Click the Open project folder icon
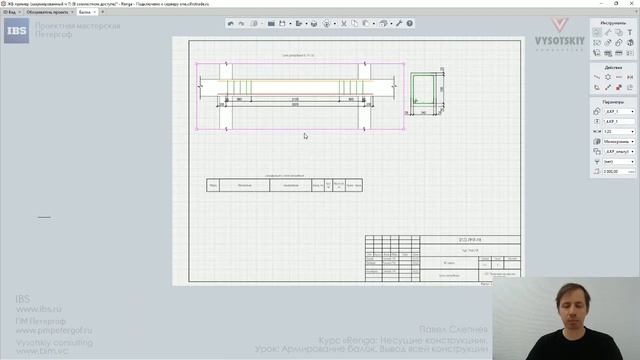 point(271,24)
